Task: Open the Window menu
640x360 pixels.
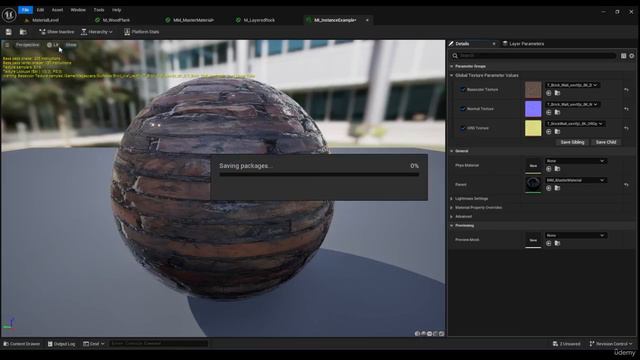Action: coord(78,10)
